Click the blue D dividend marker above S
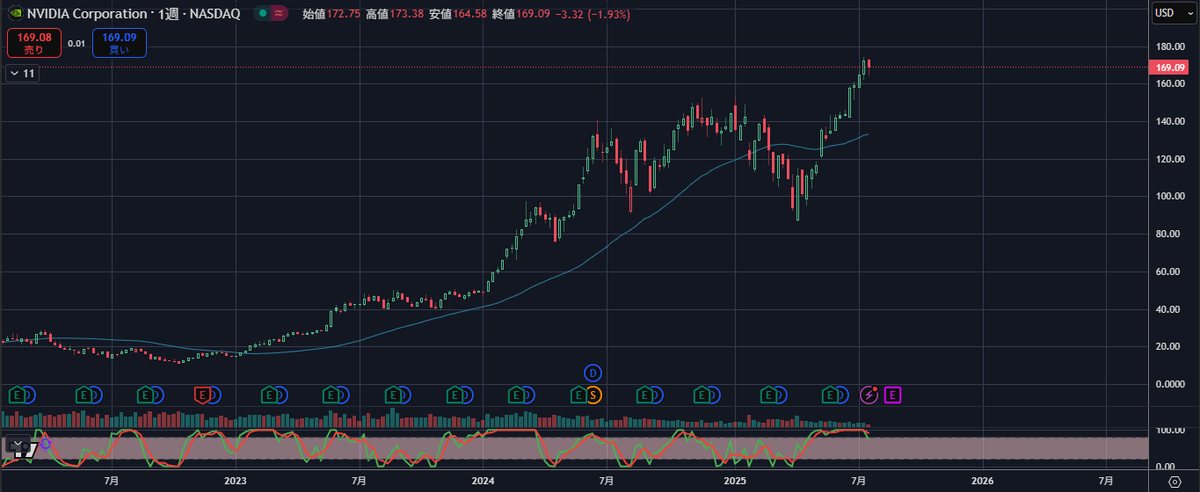Image resolution: width=1200 pixels, height=492 pixels. pyautogui.click(x=593, y=372)
